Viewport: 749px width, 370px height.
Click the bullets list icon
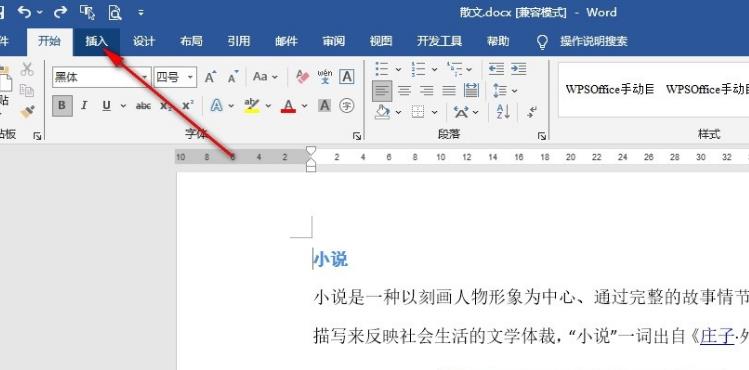382,69
